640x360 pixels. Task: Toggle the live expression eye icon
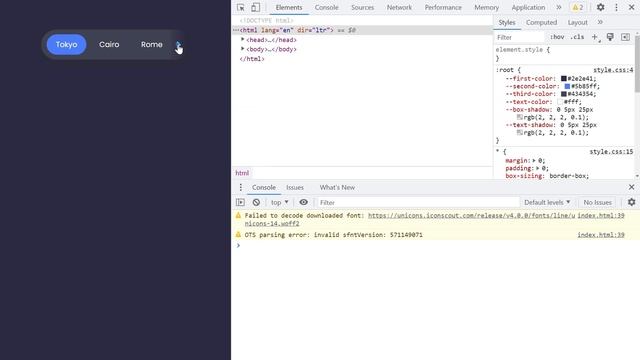303,202
